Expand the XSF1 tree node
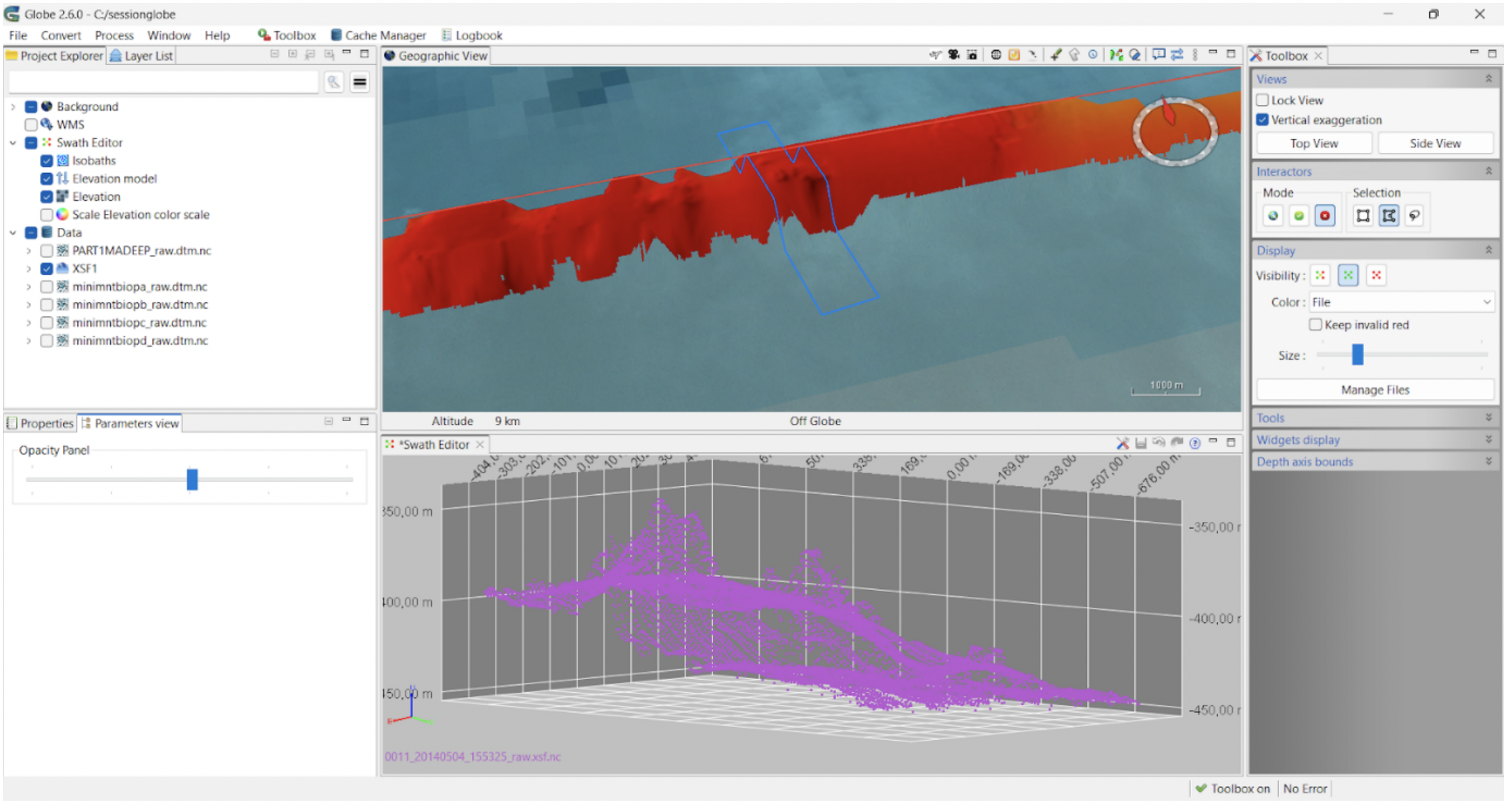The image size is (1512, 805). point(29,269)
